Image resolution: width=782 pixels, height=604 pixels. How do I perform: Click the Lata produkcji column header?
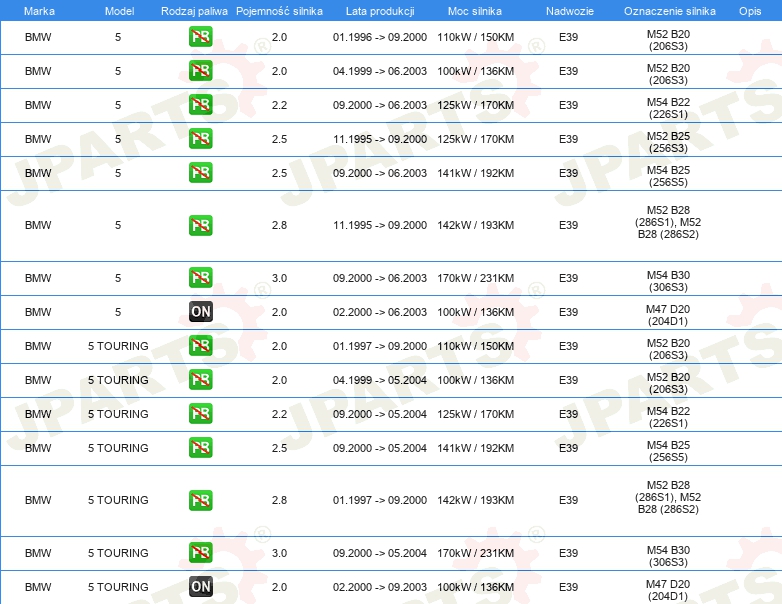[x=380, y=11]
